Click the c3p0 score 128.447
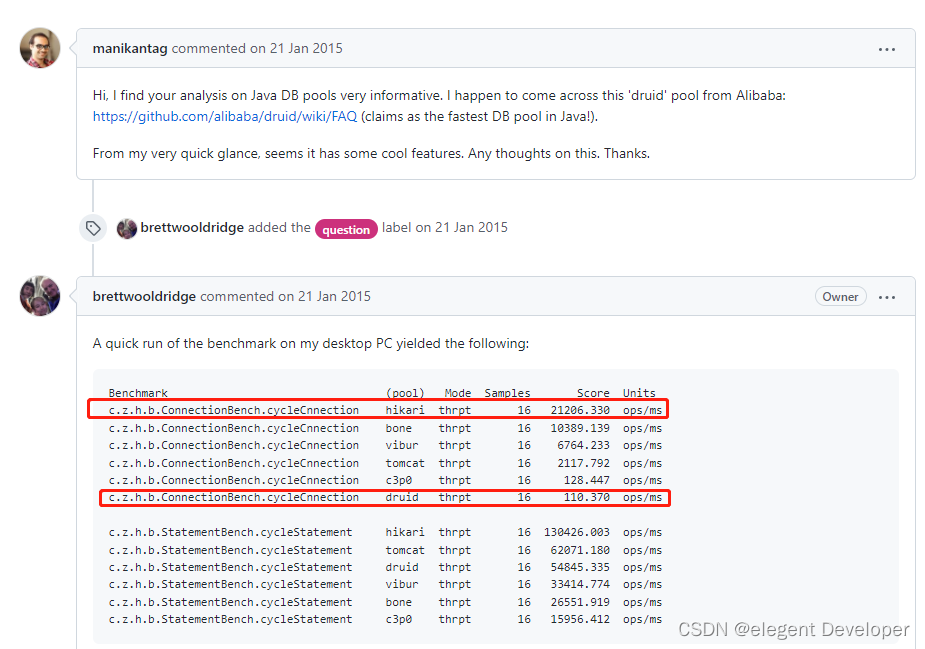 pyautogui.click(x=586, y=480)
